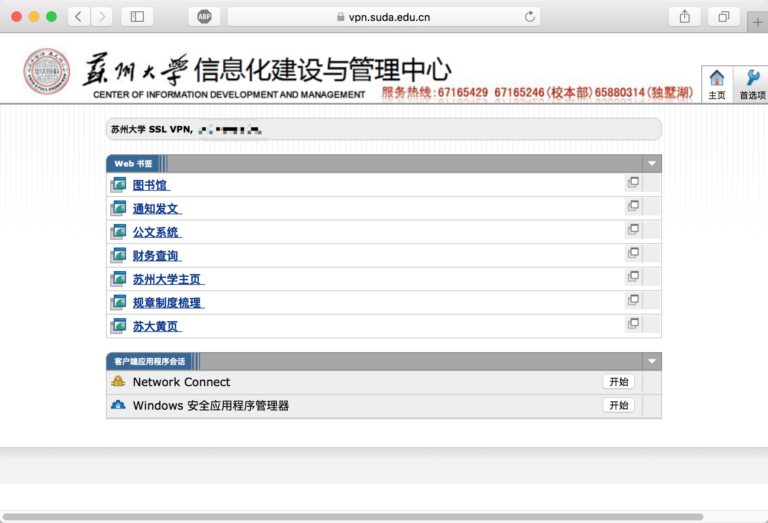The image size is (768, 523).
Task: Start Network Connect with 开始 button
Action: pos(619,381)
